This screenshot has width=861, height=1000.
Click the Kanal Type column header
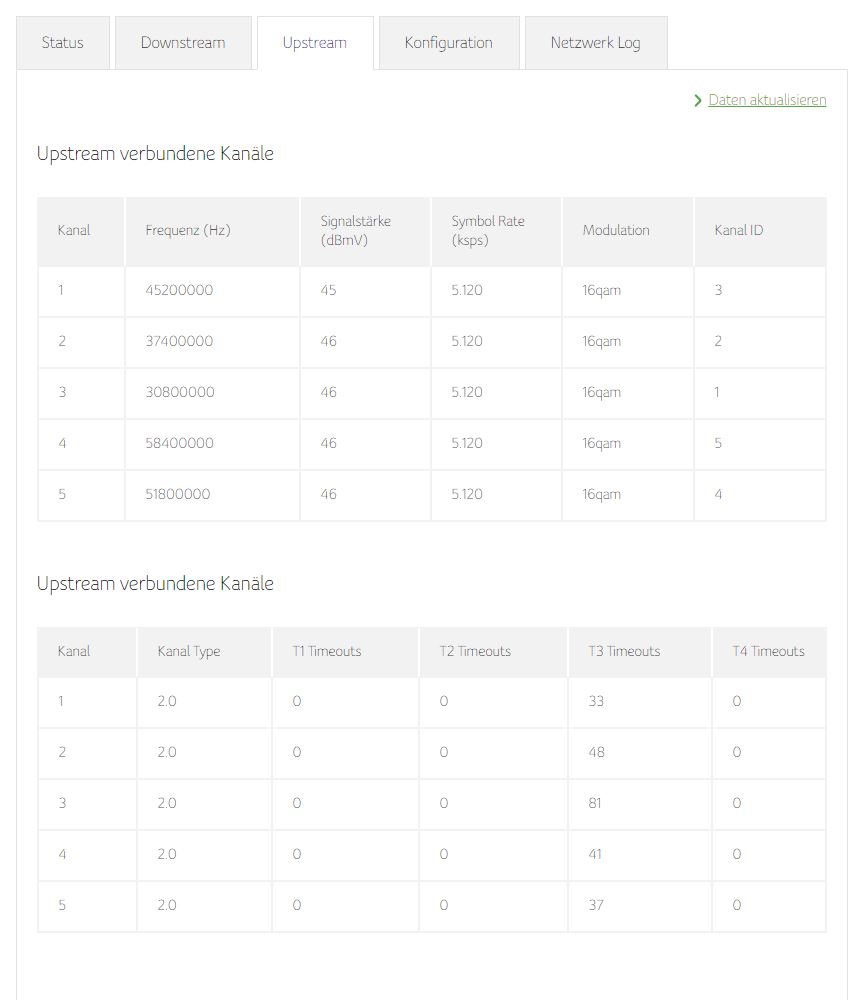(189, 651)
